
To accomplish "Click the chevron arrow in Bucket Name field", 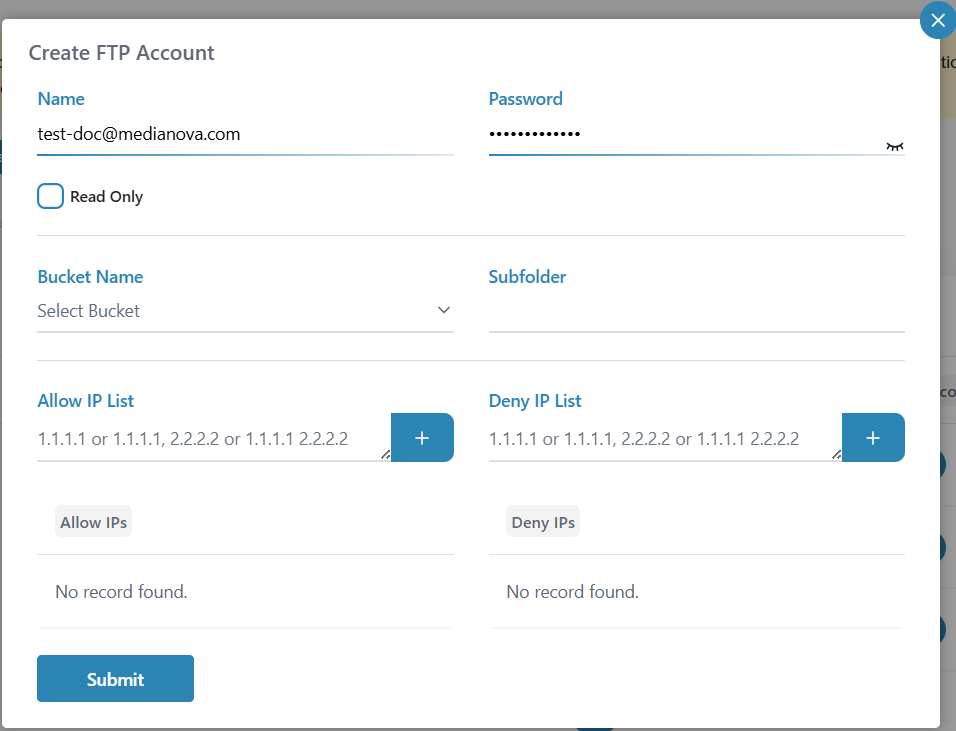I will coord(444,310).
